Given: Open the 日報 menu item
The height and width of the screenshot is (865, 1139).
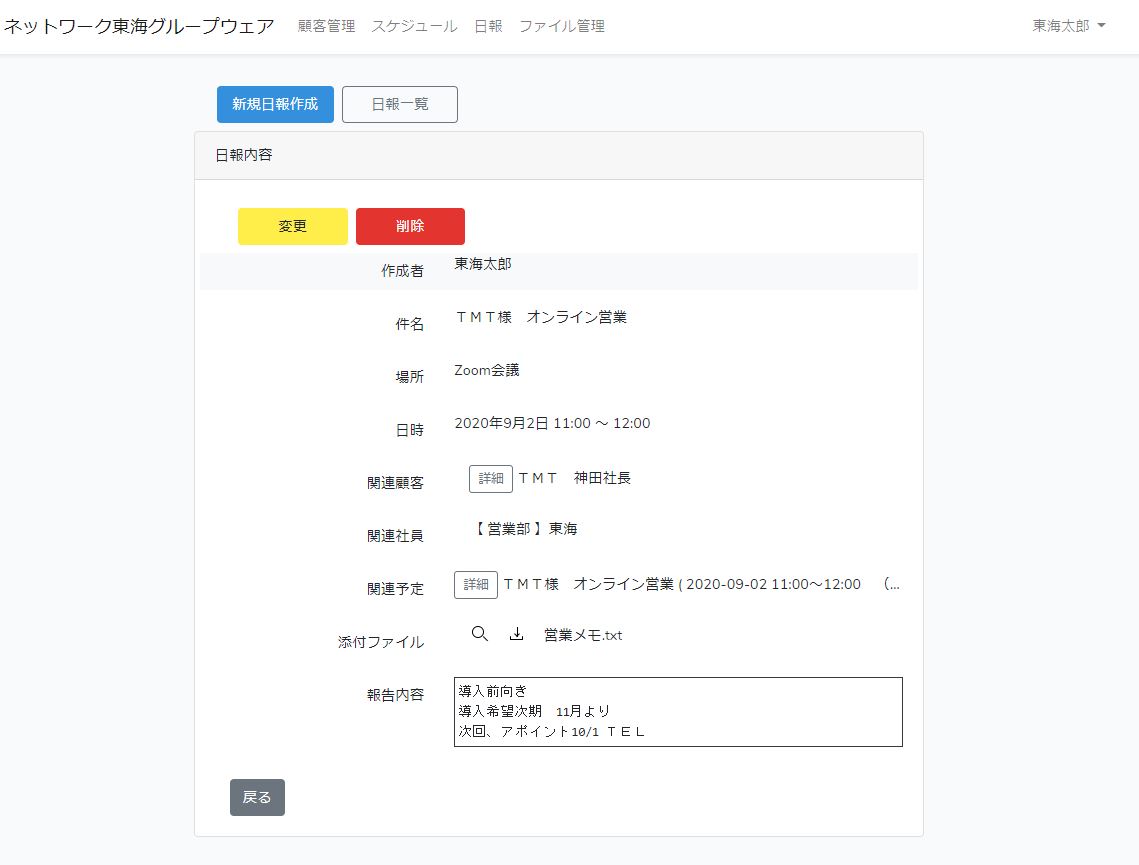Looking at the screenshot, I should pyautogui.click(x=488, y=26).
